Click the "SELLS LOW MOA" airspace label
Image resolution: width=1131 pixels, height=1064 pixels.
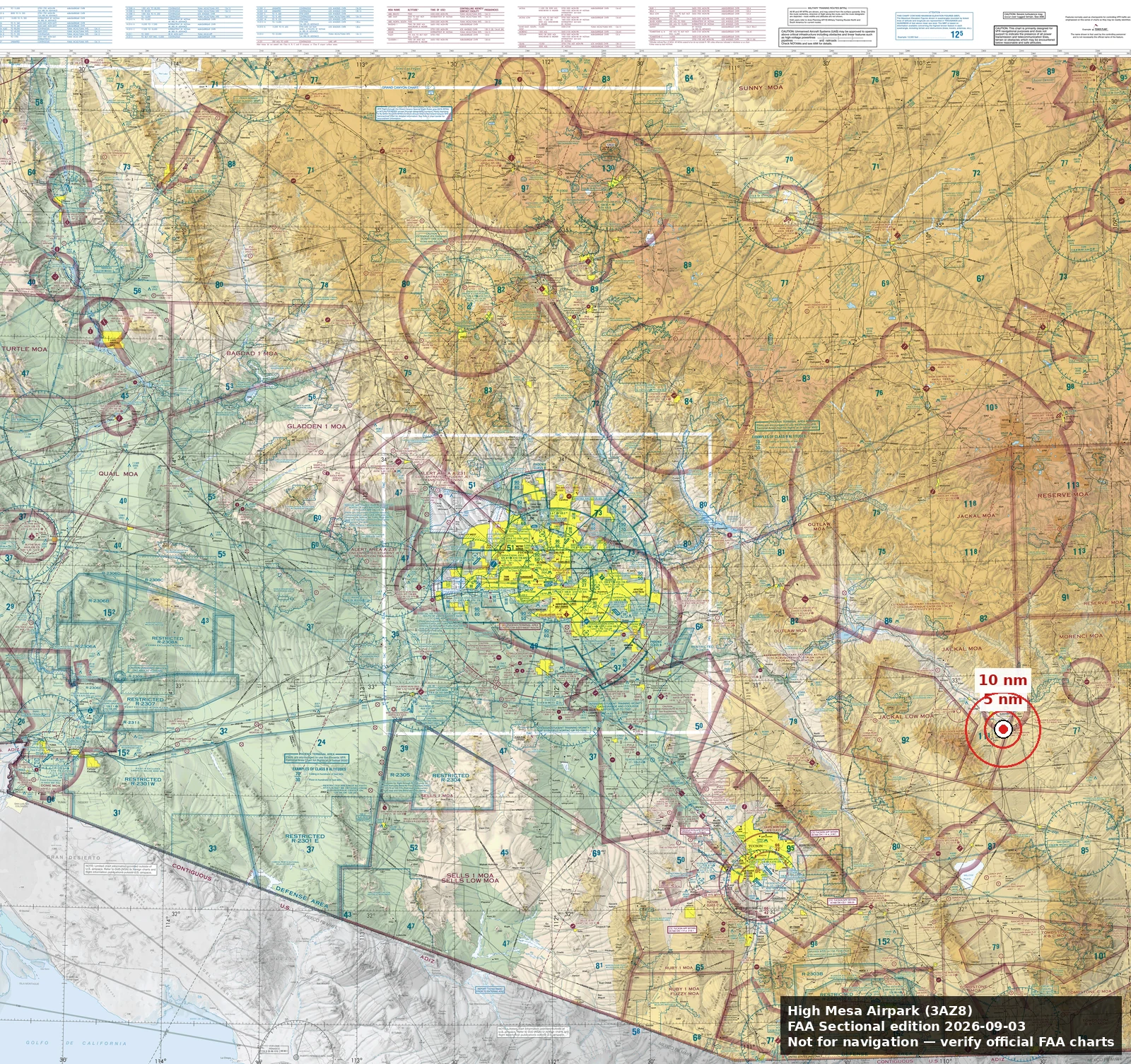[470, 881]
